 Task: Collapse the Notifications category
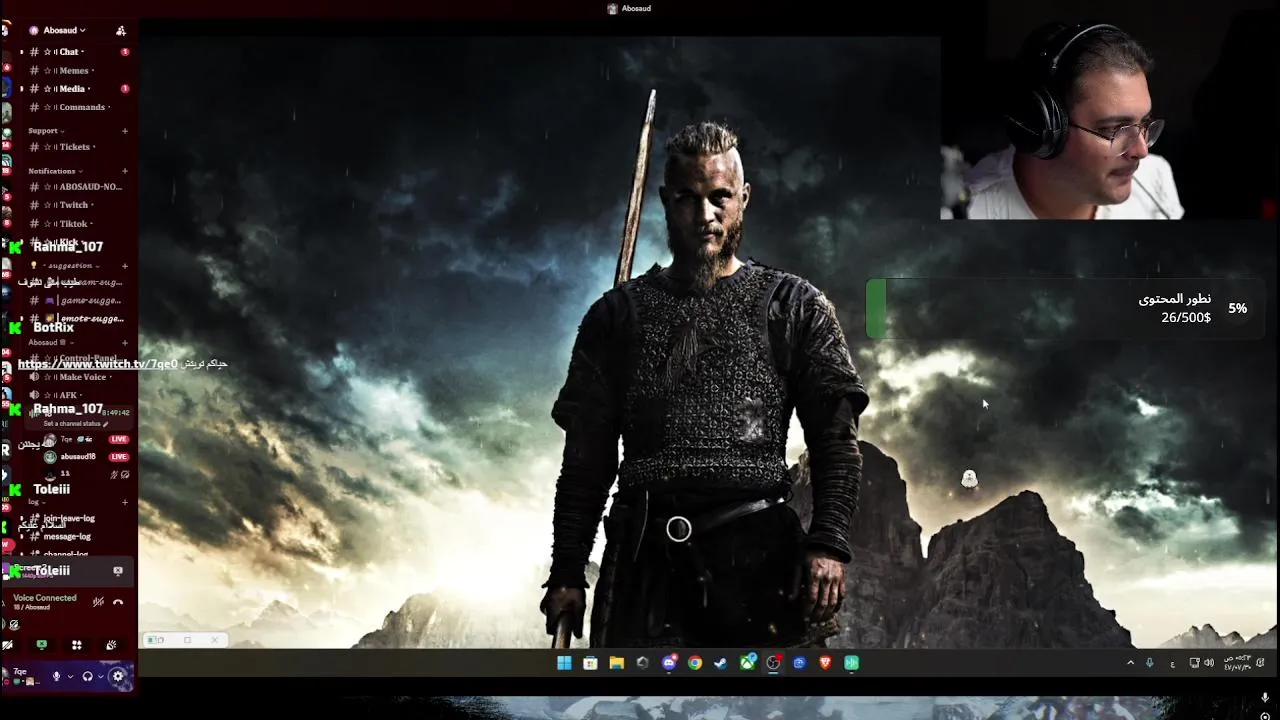(55, 171)
